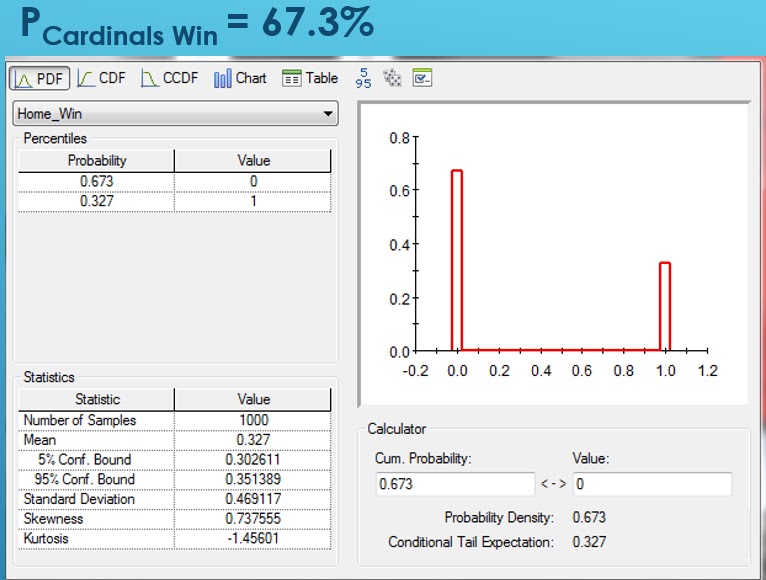766x580 pixels.
Task: Select percentile probability cell 0.673
Action: [97, 181]
